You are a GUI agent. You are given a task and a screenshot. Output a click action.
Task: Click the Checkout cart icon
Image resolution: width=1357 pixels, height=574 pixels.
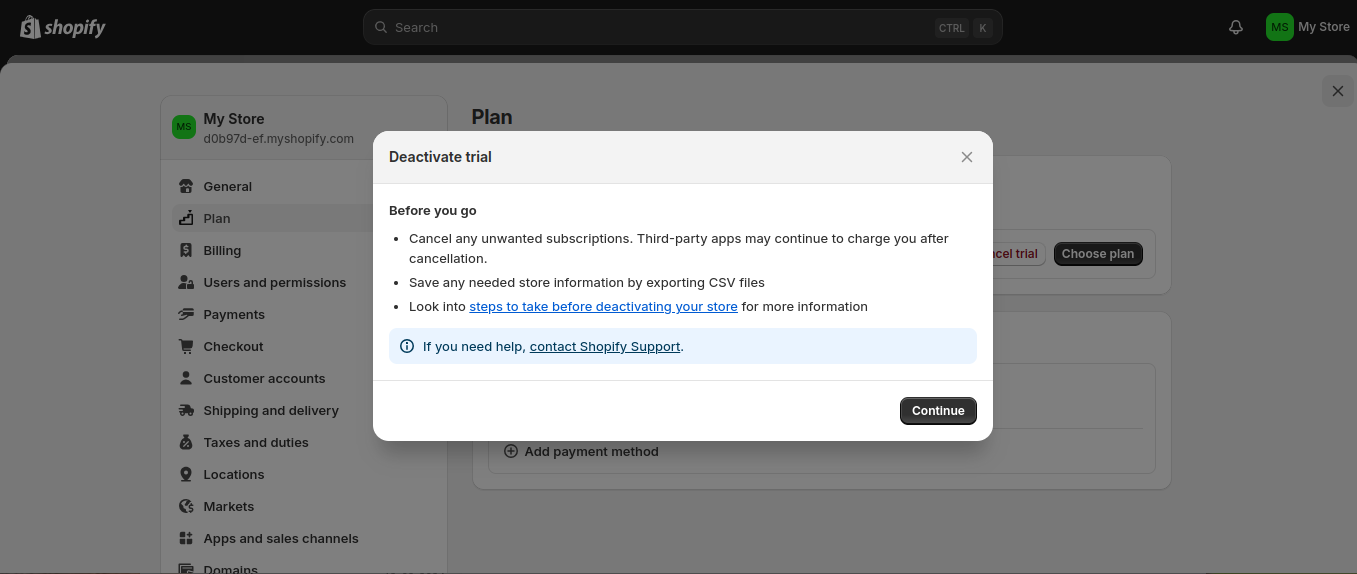click(185, 346)
